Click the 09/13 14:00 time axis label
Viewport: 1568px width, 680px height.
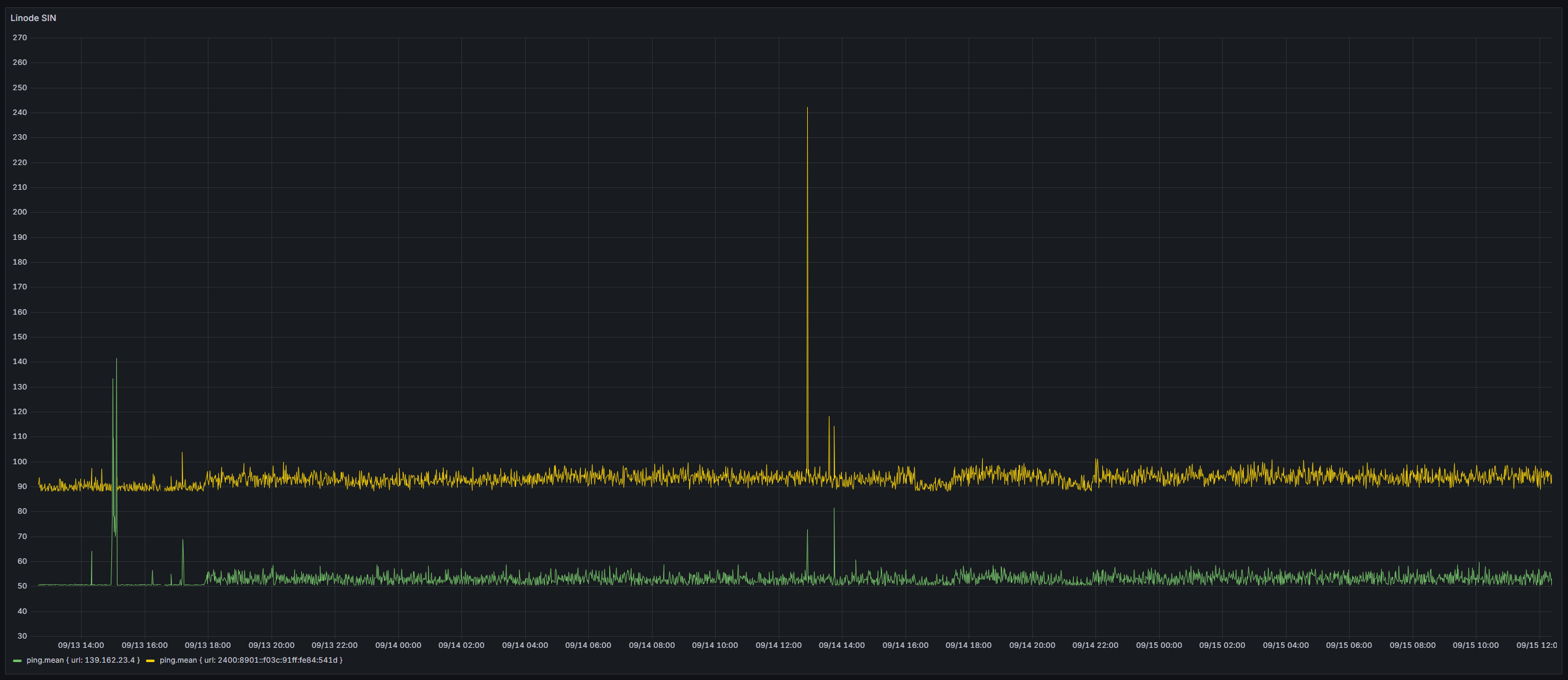[x=81, y=645]
